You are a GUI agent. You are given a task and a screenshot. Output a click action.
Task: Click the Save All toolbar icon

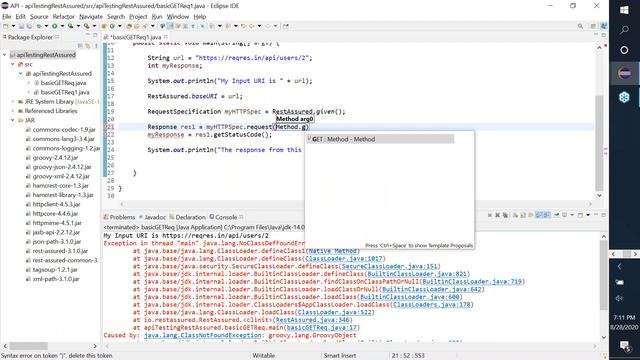click(29, 26)
